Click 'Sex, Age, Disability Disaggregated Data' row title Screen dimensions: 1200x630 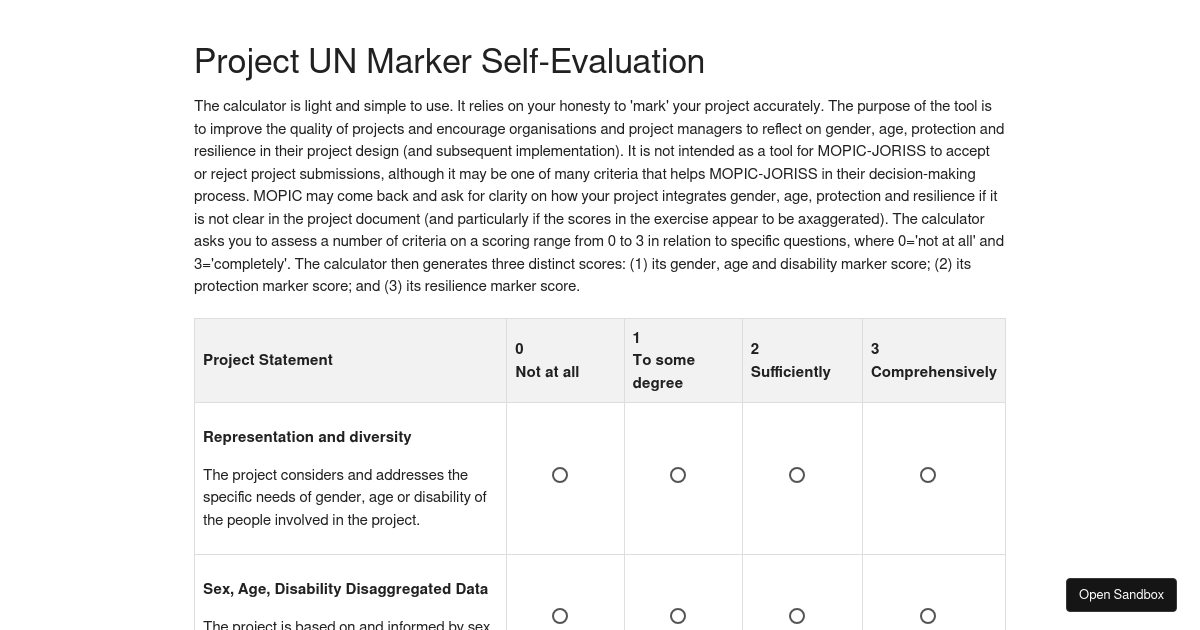(345, 589)
